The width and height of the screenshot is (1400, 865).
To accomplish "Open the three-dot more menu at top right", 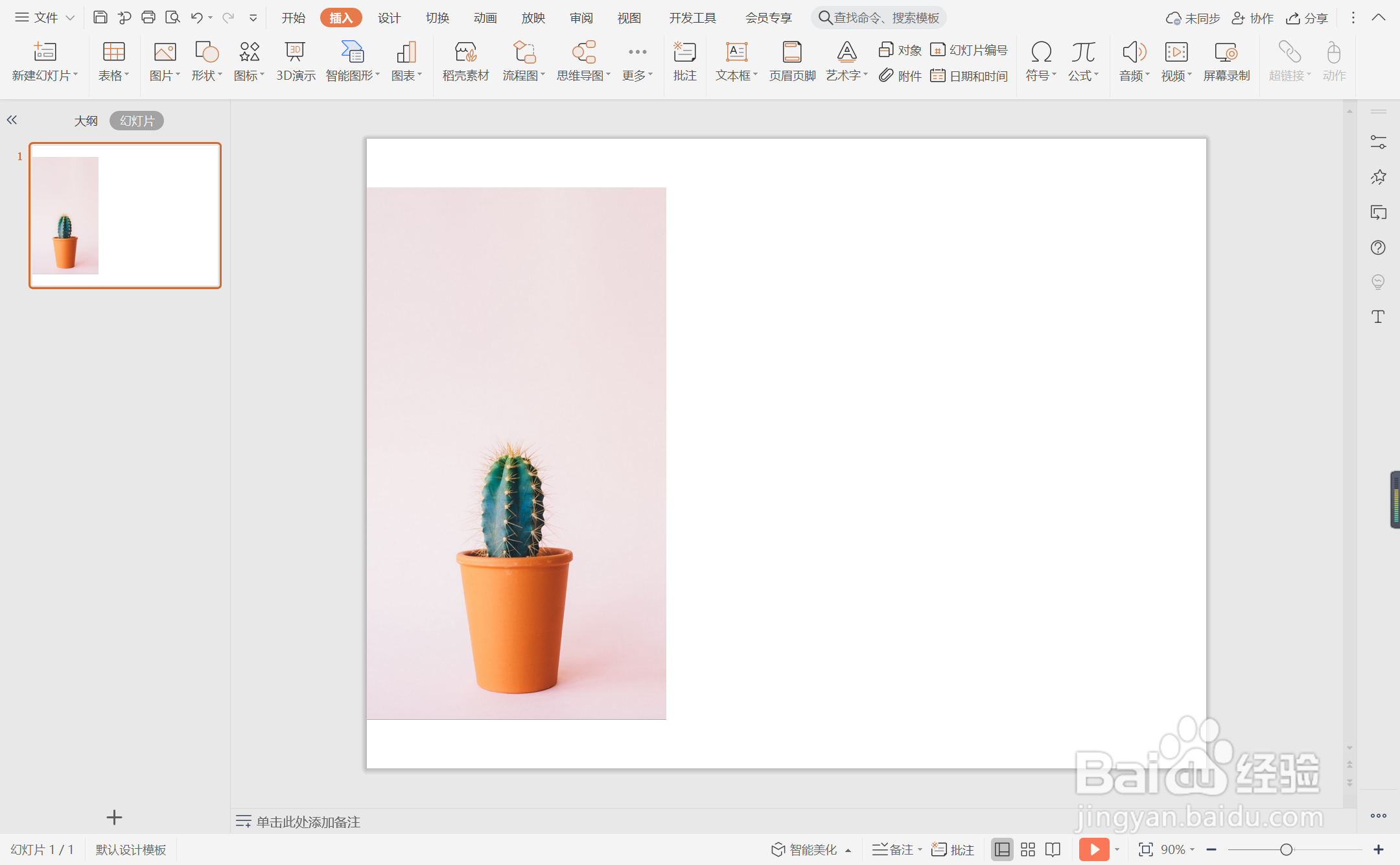I will (1353, 18).
